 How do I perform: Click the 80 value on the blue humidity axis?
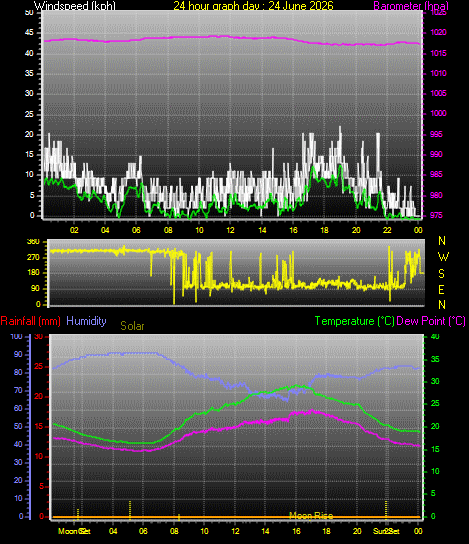click(18, 373)
